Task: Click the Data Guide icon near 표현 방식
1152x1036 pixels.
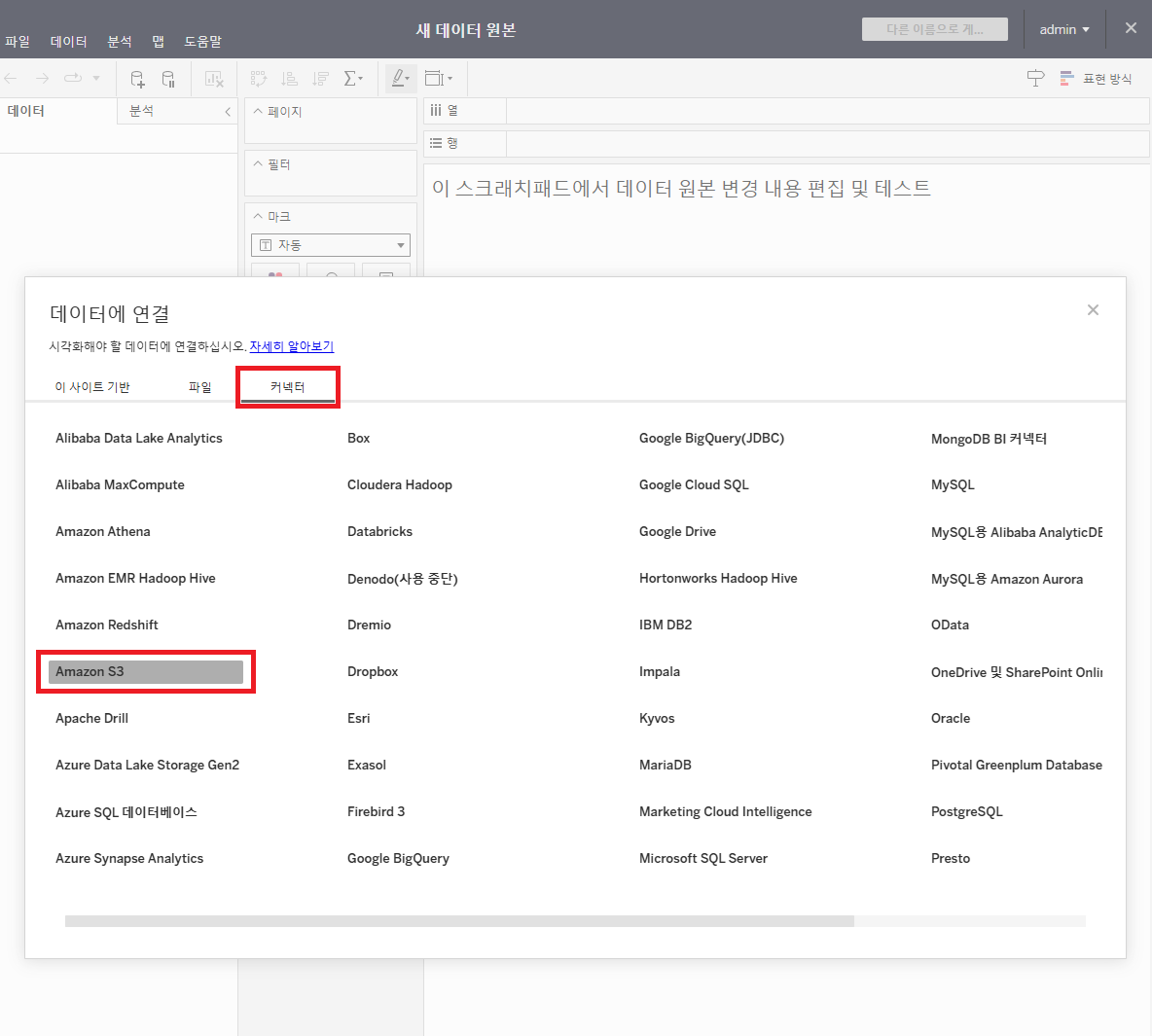Action: [1035, 78]
